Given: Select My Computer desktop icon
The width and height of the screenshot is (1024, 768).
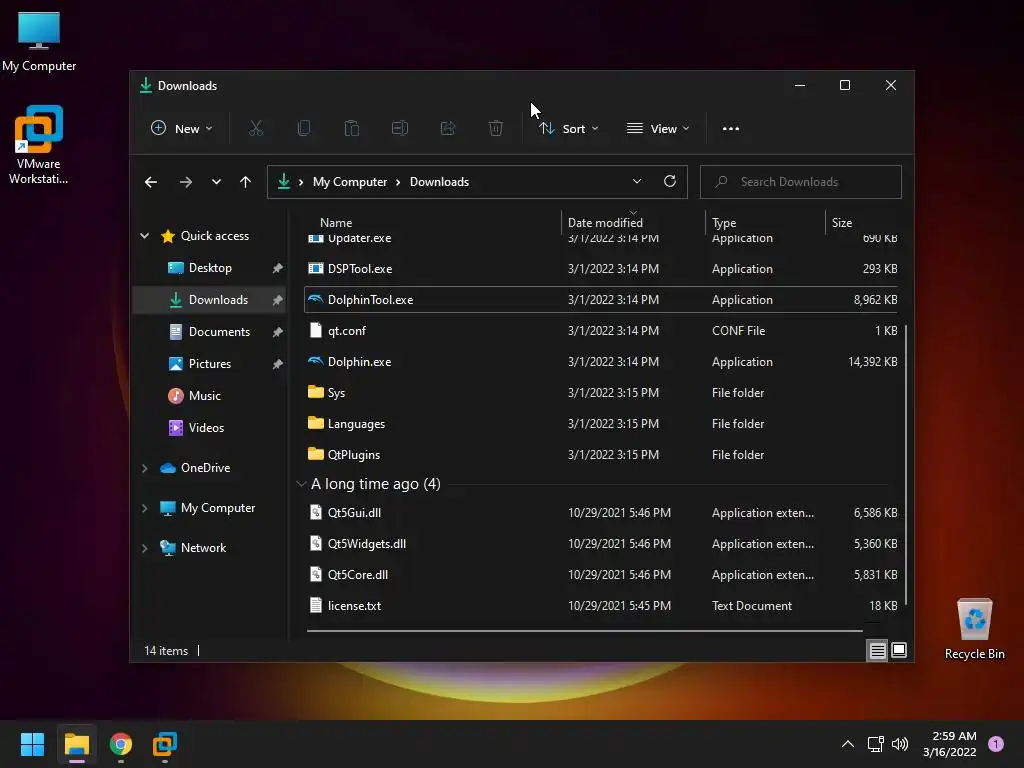Looking at the screenshot, I should click(39, 40).
